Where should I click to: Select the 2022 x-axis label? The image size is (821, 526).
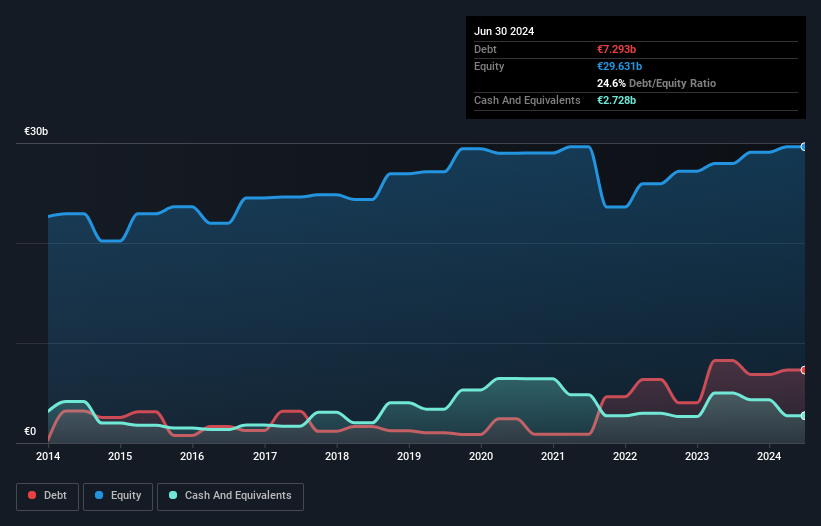(625, 456)
